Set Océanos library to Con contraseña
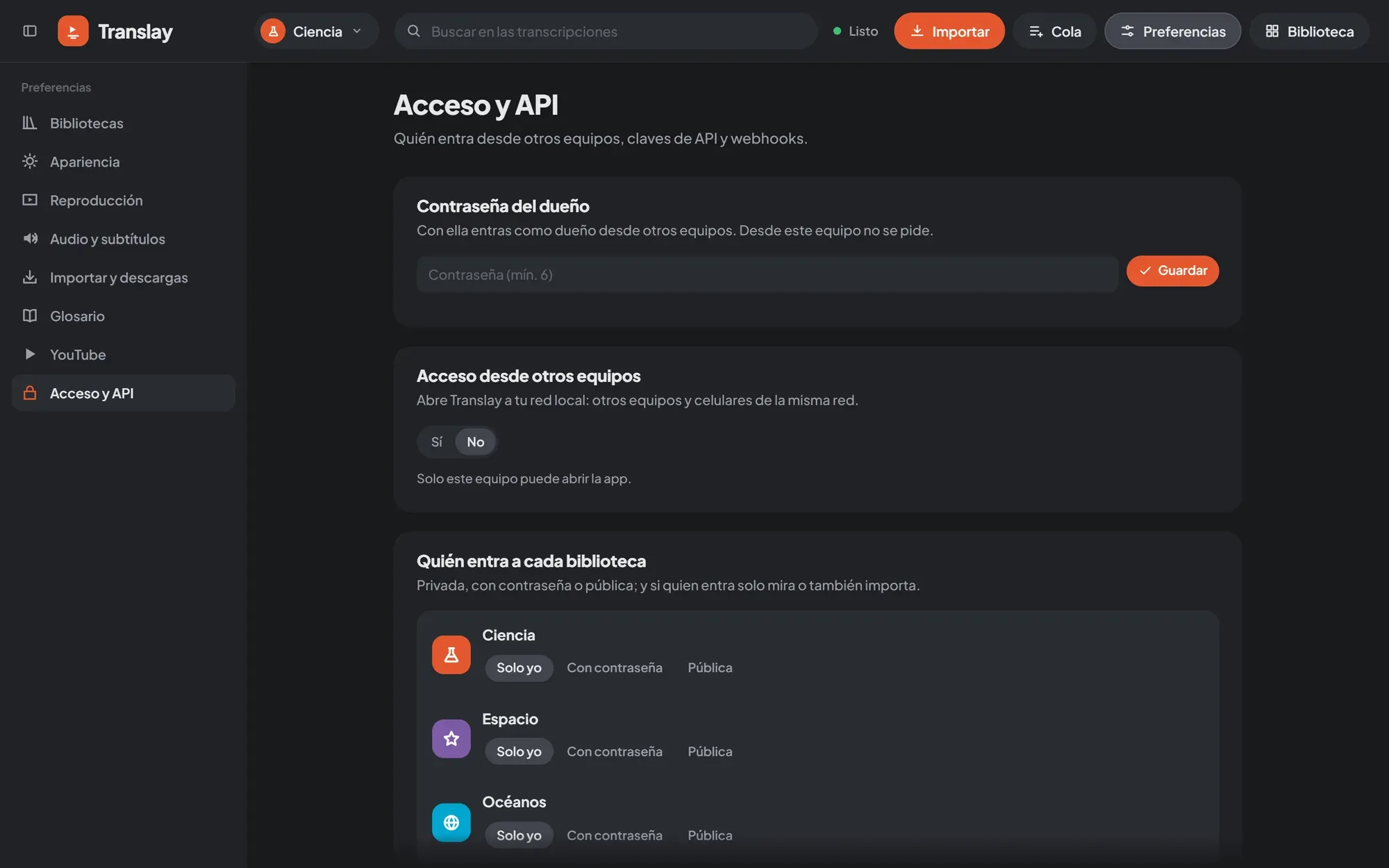The width and height of the screenshot is (1389, 868). pos(615,835)
